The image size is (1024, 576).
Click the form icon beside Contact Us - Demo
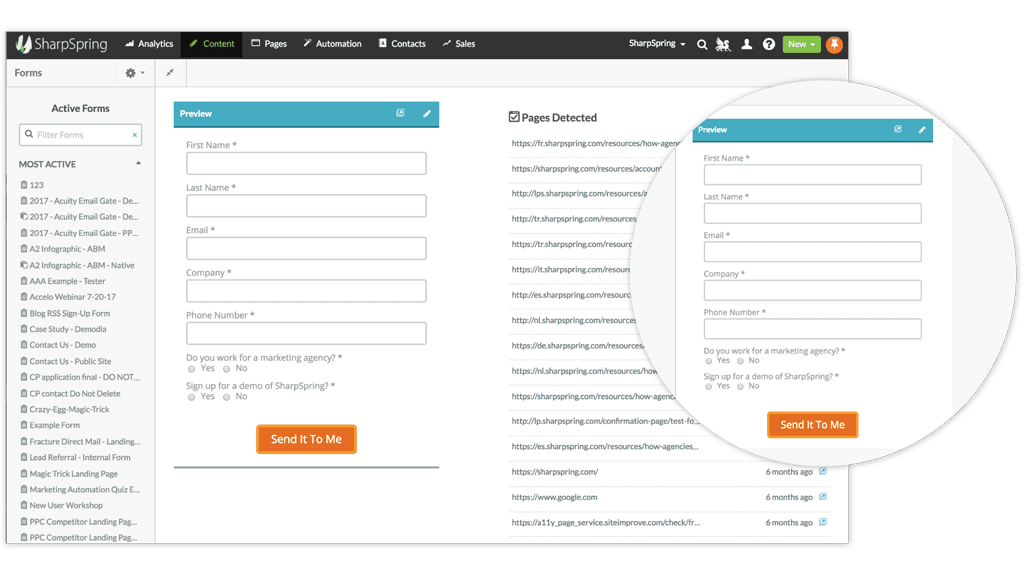[24, 344]
